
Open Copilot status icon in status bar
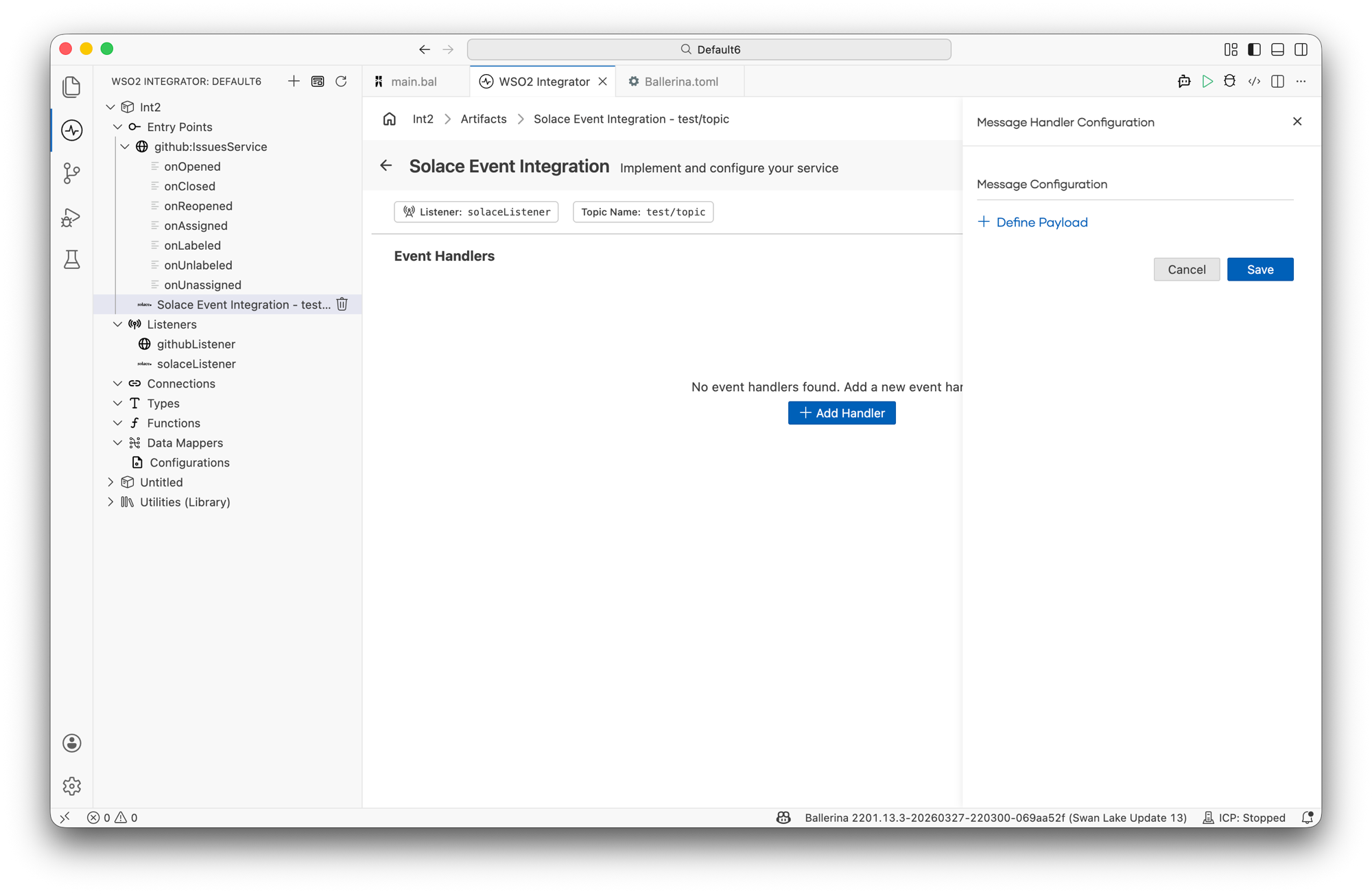[x=783, y=817]
